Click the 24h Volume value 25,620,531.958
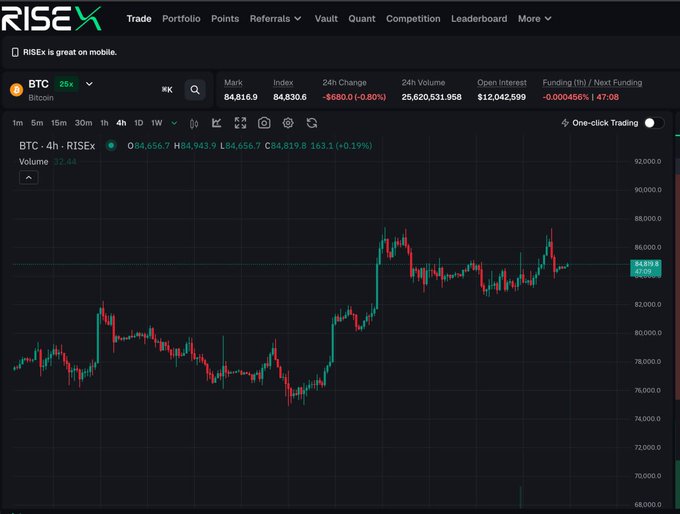680x514 pixels. click(432, 97)
